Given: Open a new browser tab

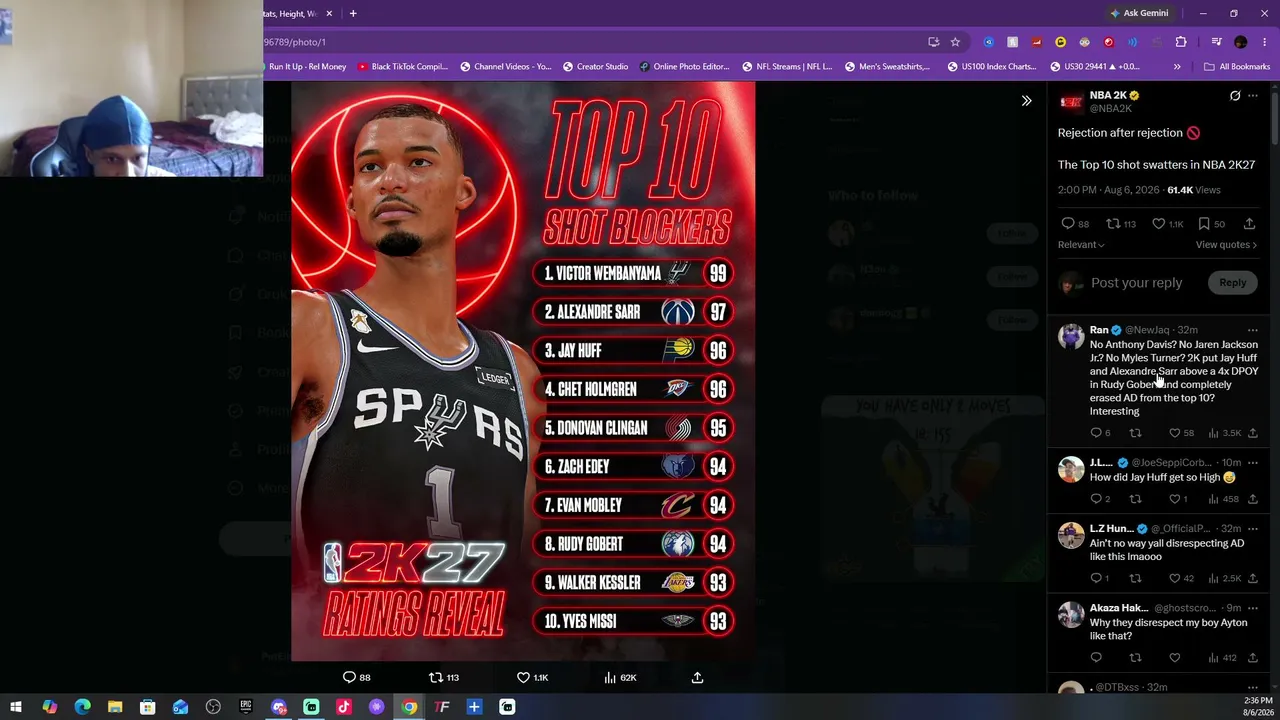Looking at the screenshot, I should click(x=353, y=14).
